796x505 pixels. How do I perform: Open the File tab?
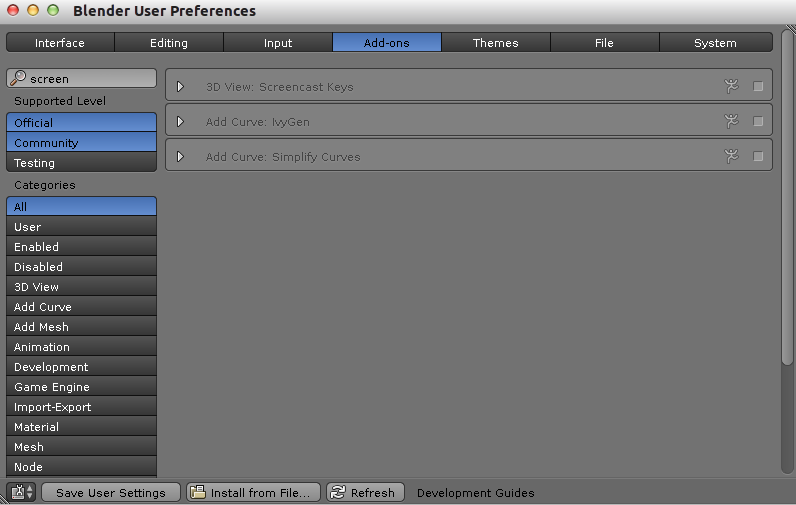[605, 43]
